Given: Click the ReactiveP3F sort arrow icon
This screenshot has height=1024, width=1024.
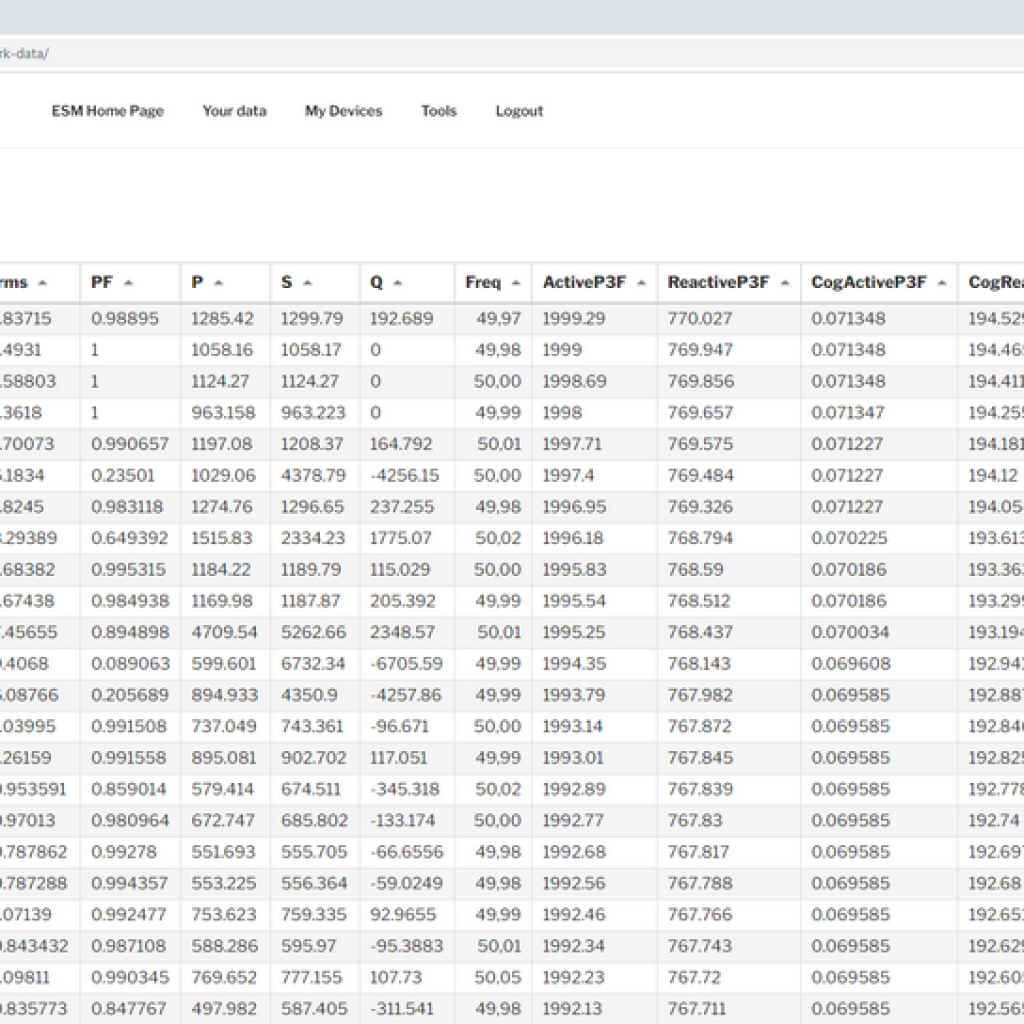Looking at the screenshot, I should tap(784, 283).
